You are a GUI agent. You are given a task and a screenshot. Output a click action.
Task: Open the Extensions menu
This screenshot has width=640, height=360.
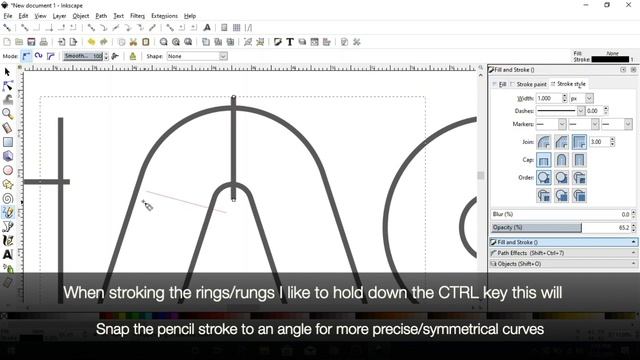click(x=164, y=16)
